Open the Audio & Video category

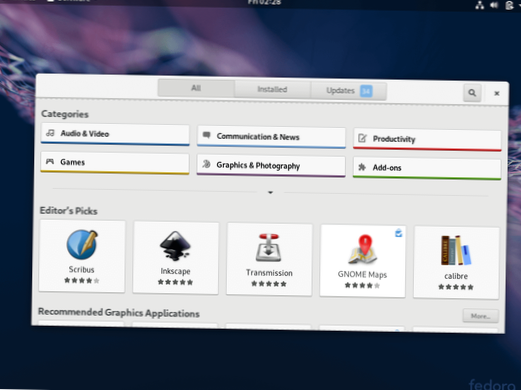[x=115, y=135]
